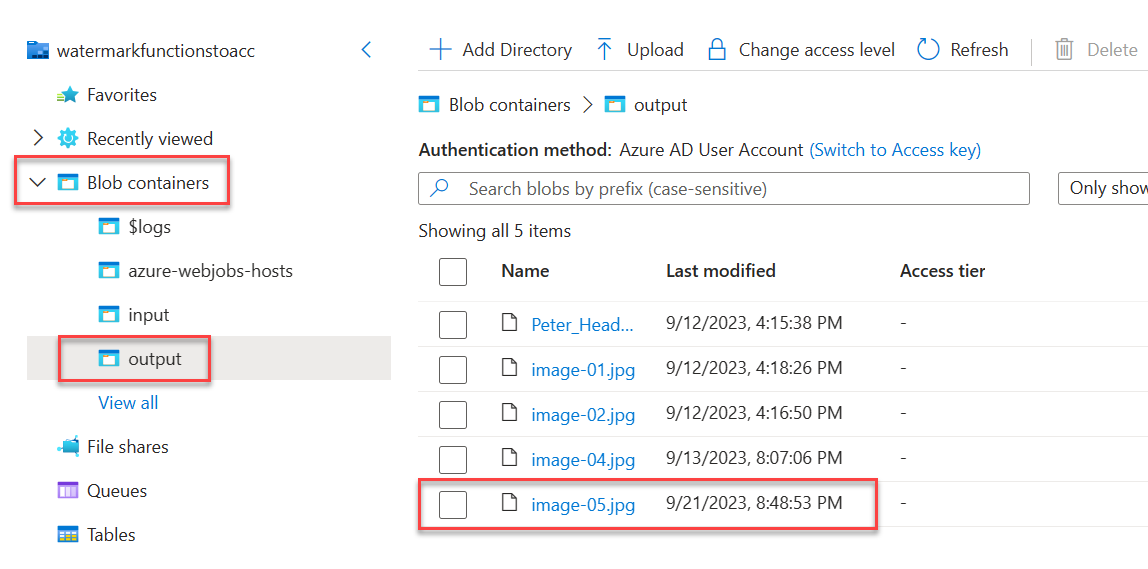1148x569 pixels.
Task: Click file icon beside image-02.jpg
Action: point(510,414)
